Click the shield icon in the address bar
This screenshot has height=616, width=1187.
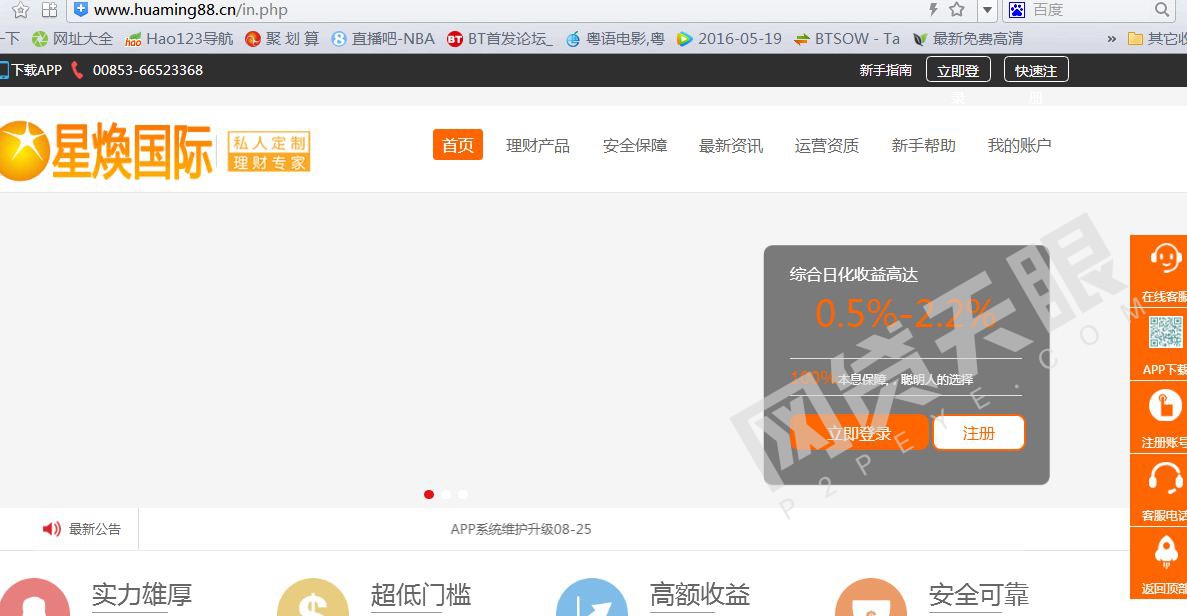[x=81, y=10]
